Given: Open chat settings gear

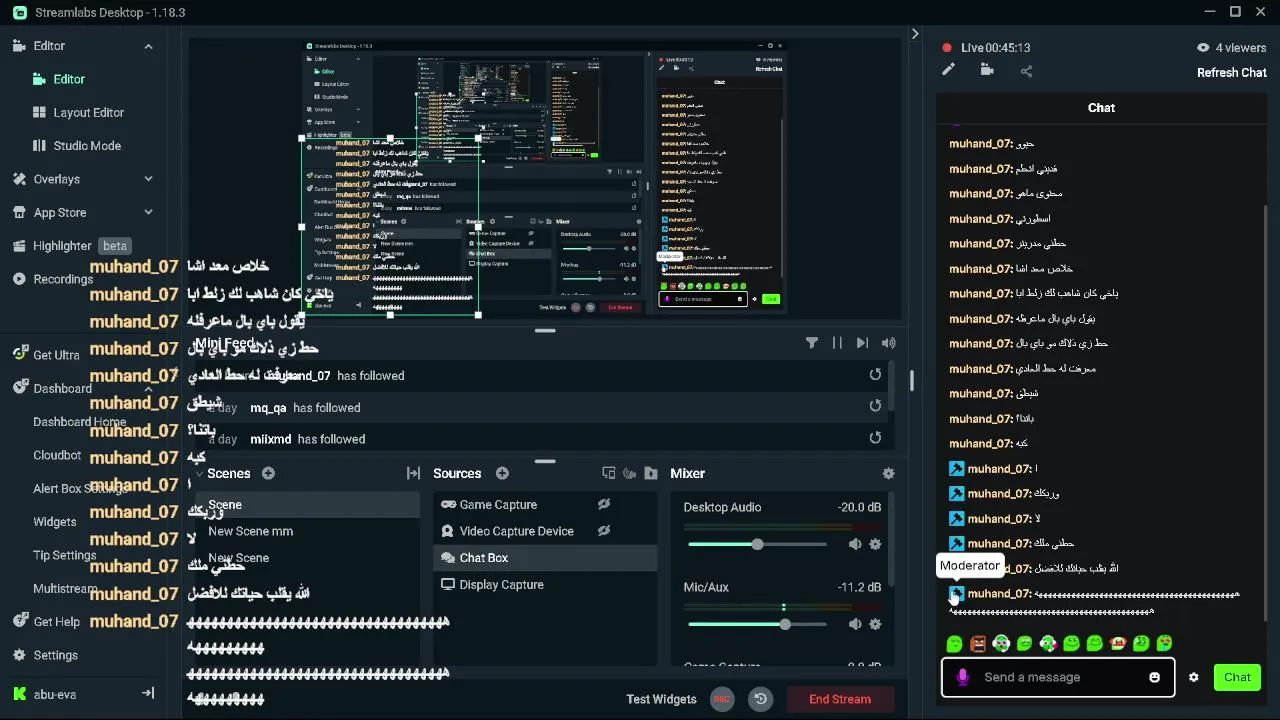Looking at the screenshot, I should (1193, 677).
